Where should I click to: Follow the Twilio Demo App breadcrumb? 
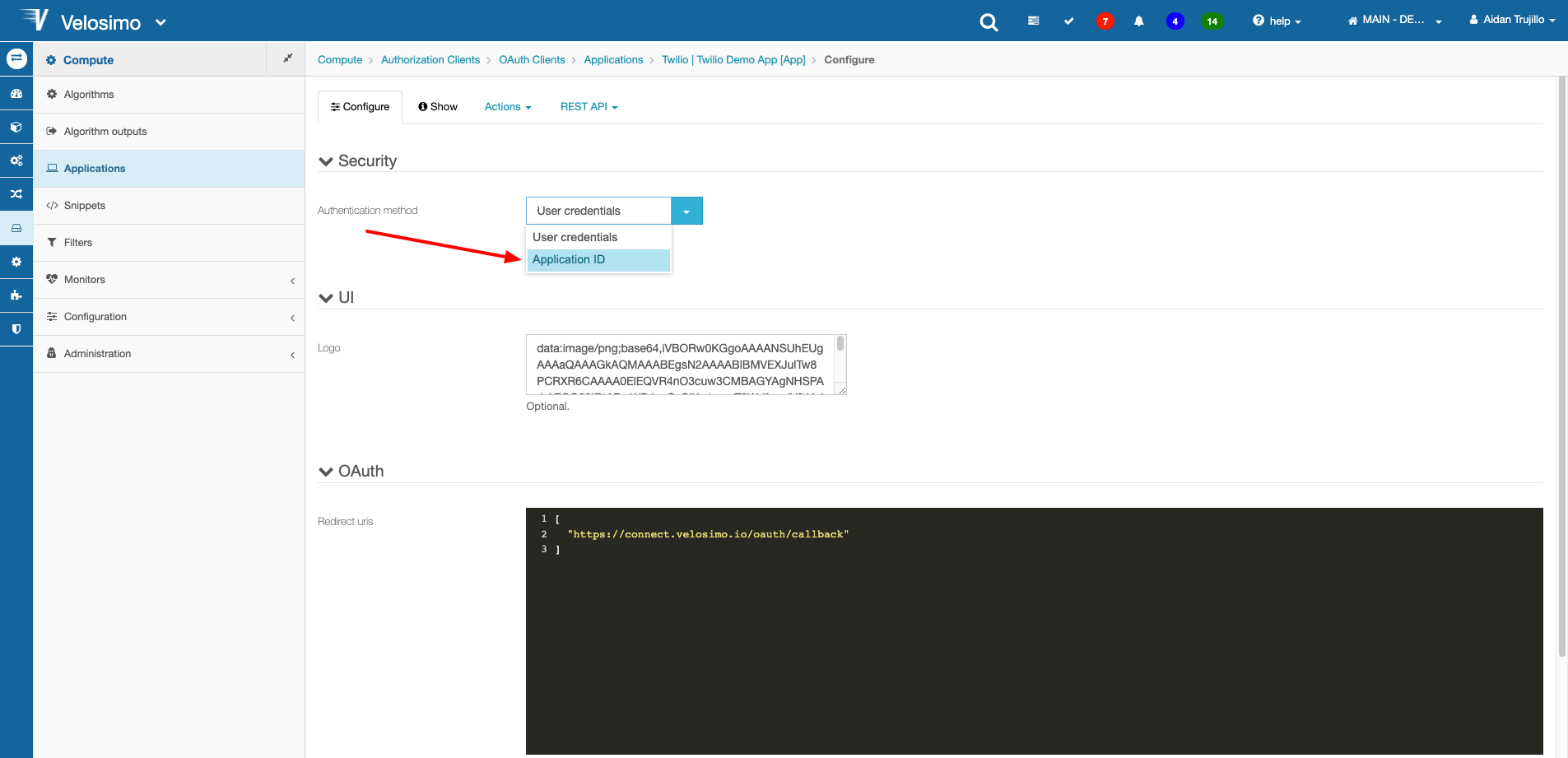(733, 60)
